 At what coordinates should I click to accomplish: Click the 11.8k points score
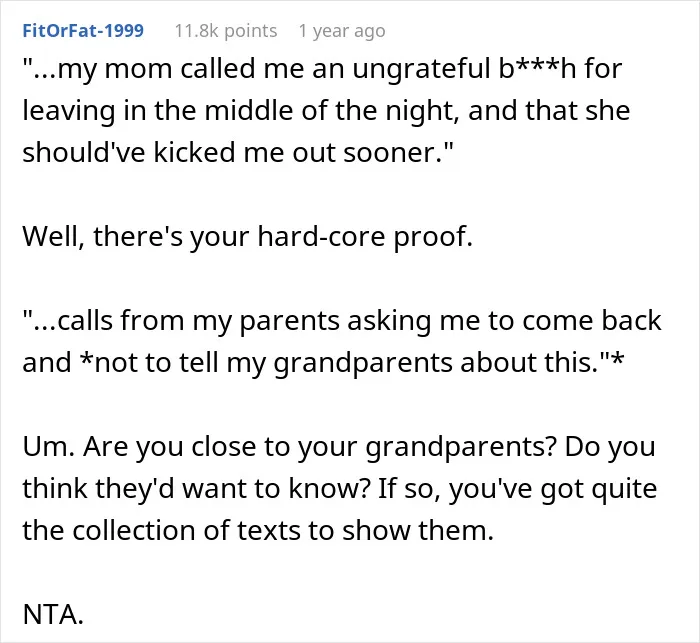[226, 31]
